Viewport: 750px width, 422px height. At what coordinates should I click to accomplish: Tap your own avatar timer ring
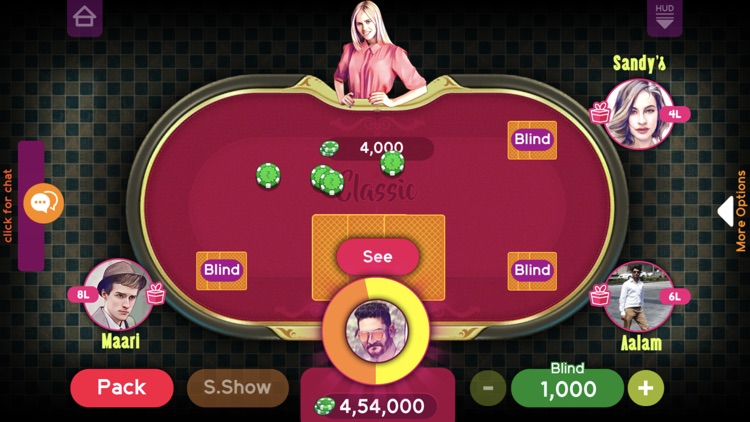tap(376, 331)
